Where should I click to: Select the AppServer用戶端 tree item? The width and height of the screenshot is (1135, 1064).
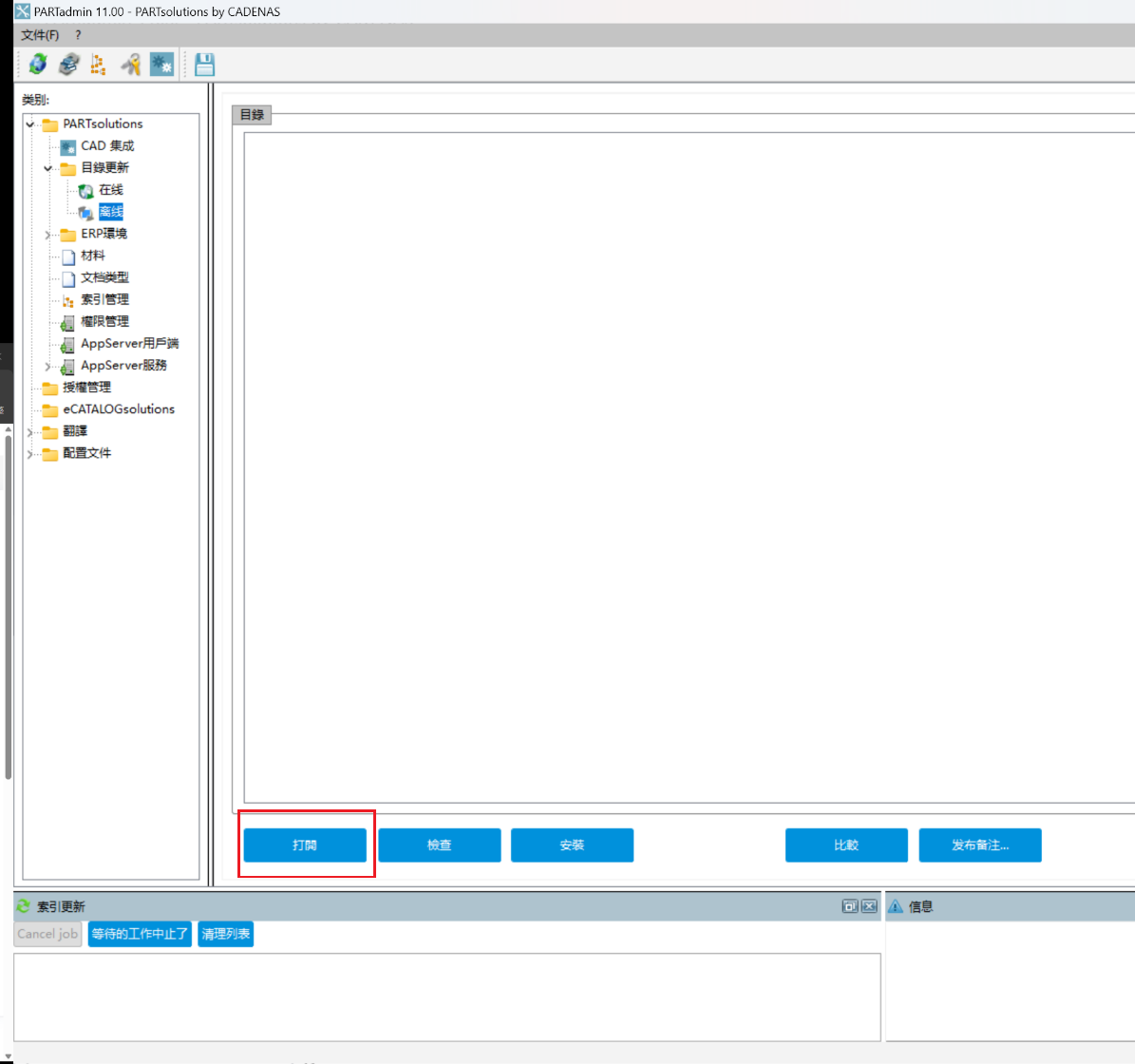click(x=129, y=344)
